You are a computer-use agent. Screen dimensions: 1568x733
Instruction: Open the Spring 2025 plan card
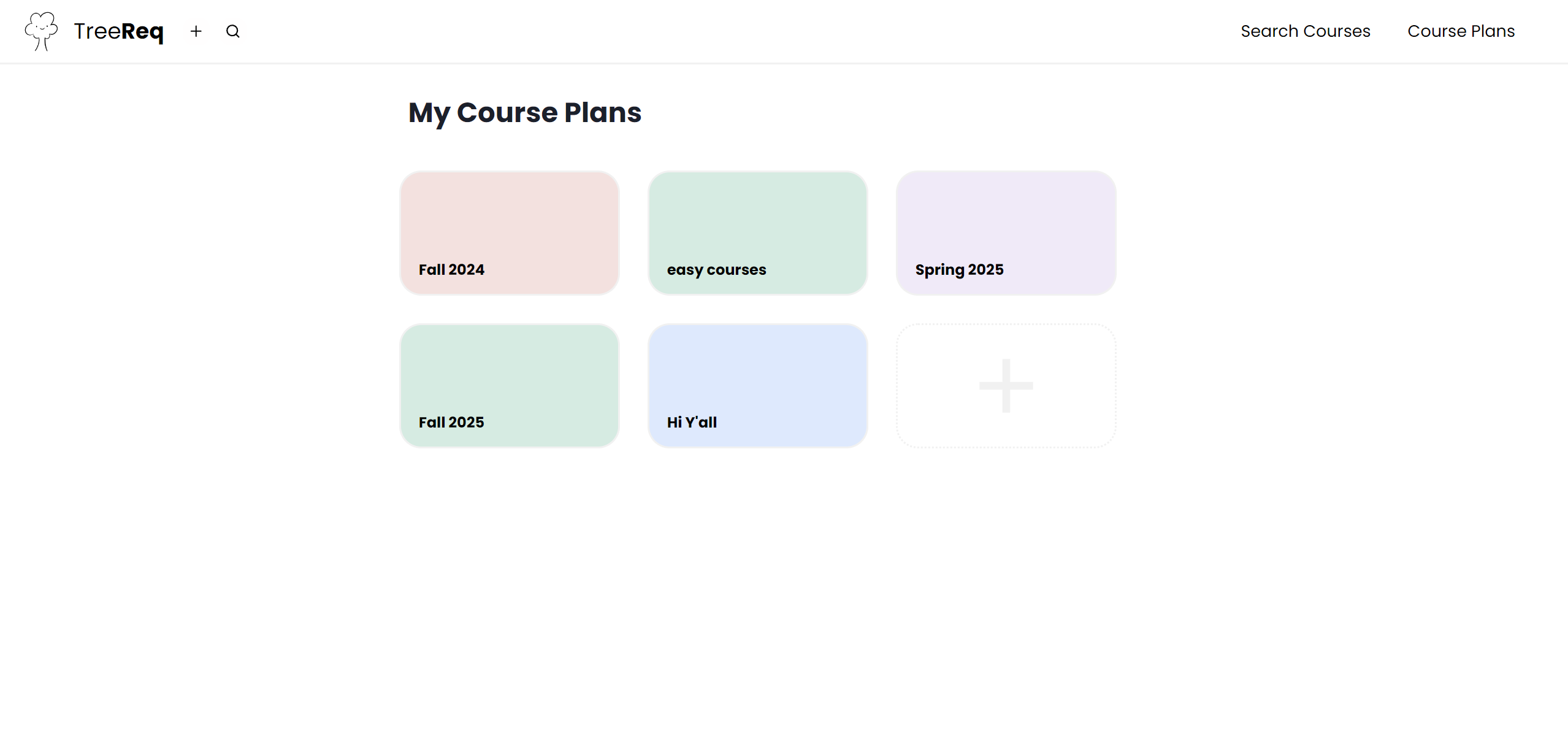1006,233
